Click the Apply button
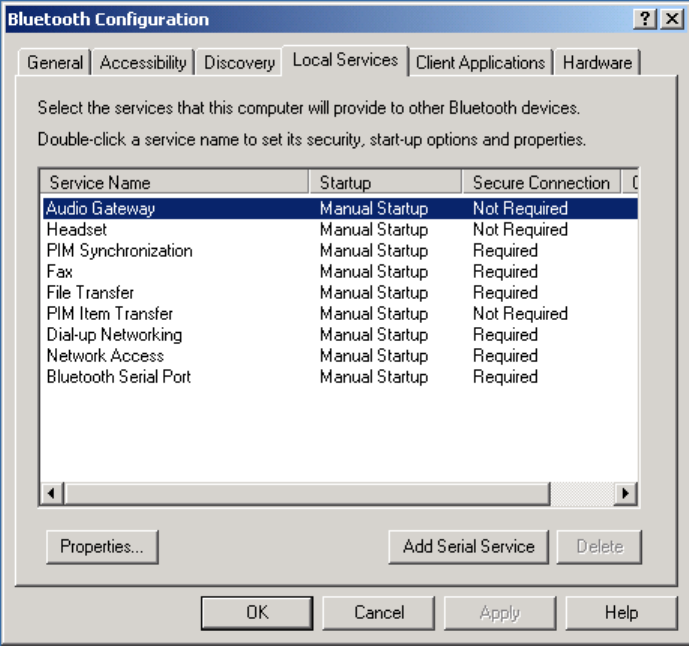689x646 pixels. click(500, 613)
